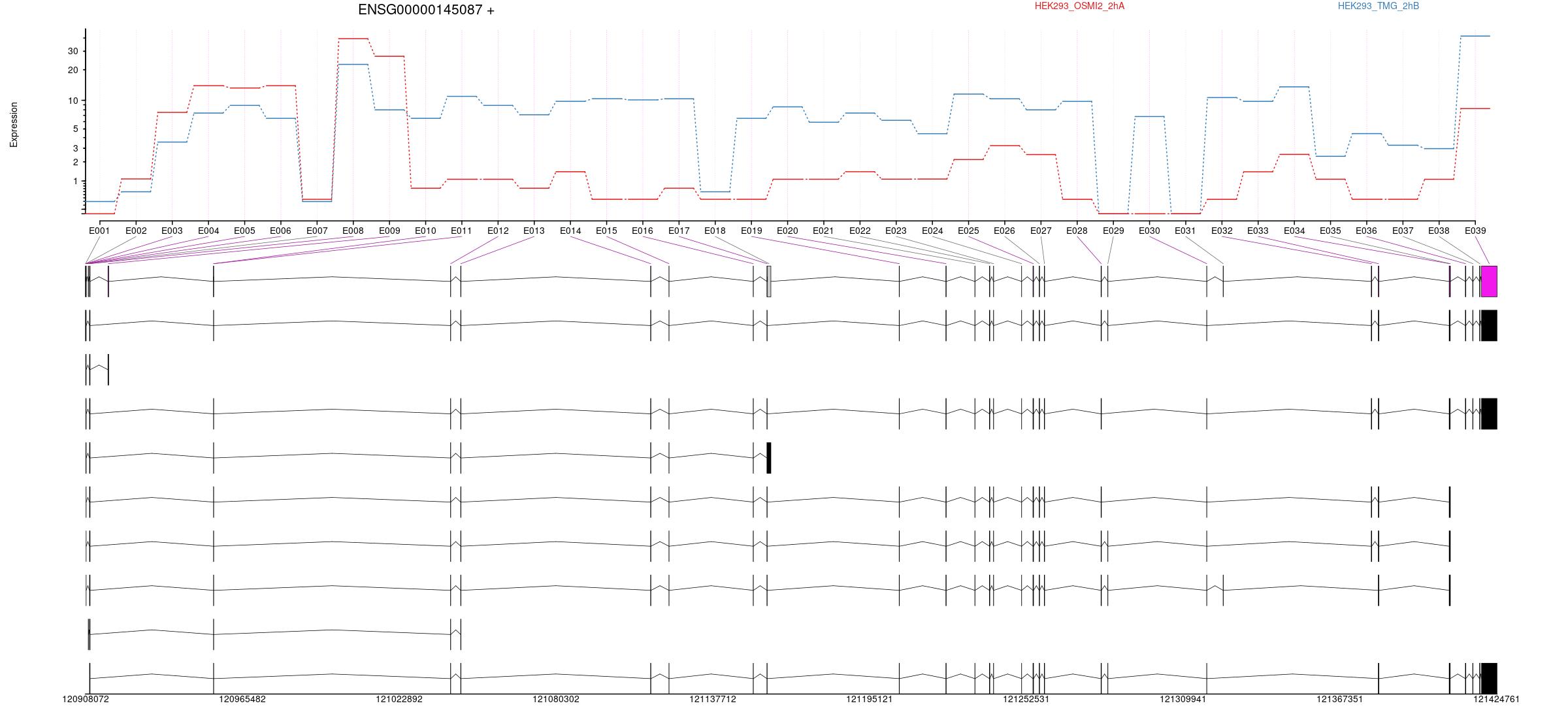This screenshot has height=712, width=1568.
Task: Click the magenta highlighted terminal exon block
Action: (1489, 281)
